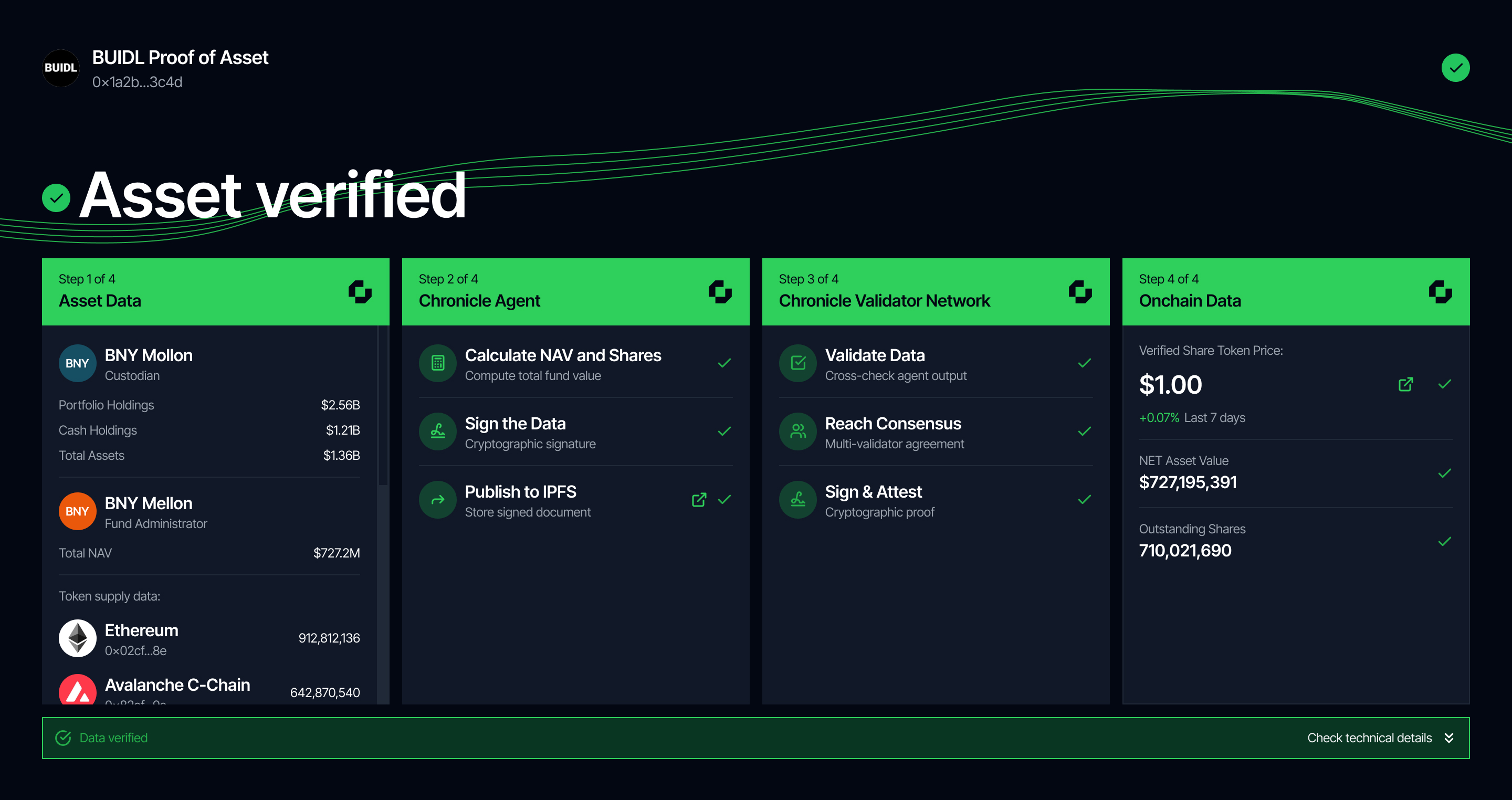Click checkmark beside Outstanding Shares
Viewport: 1512px width, 800px height.
click(1445, 542)
